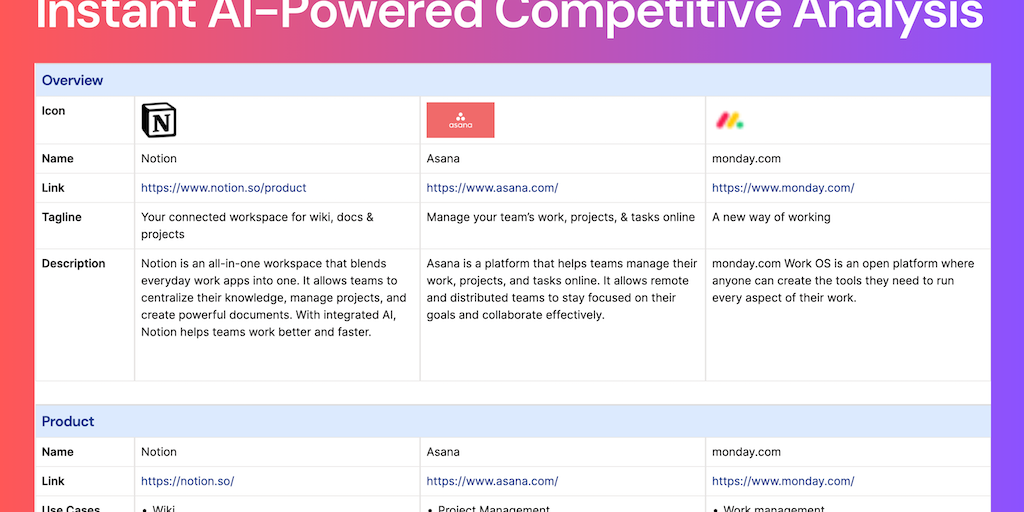The width and height of the screenshot is (1024, 512).
Task: Click the Description row label
Action: tap(73, 264)
